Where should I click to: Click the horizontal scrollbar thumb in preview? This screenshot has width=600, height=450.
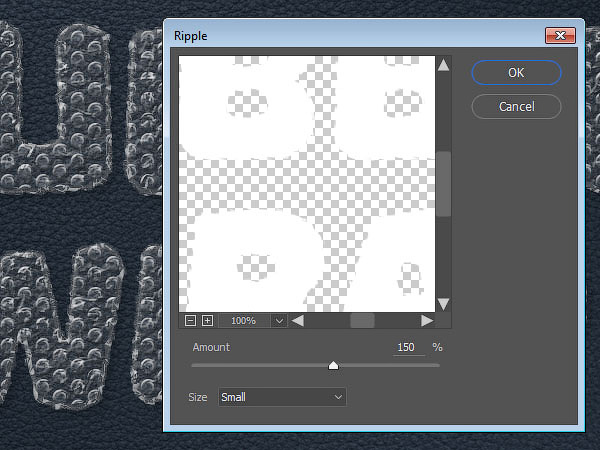coord(362,320)
